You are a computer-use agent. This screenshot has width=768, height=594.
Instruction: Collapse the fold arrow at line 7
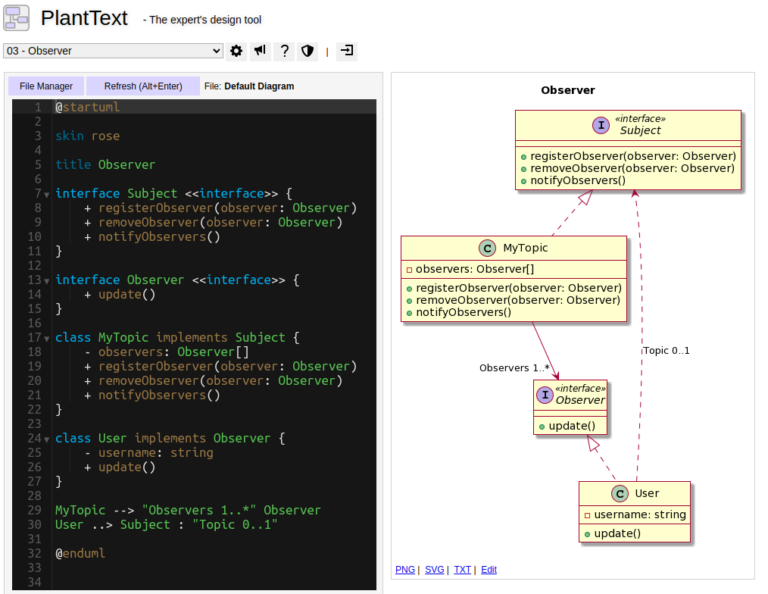click(47, 194)
